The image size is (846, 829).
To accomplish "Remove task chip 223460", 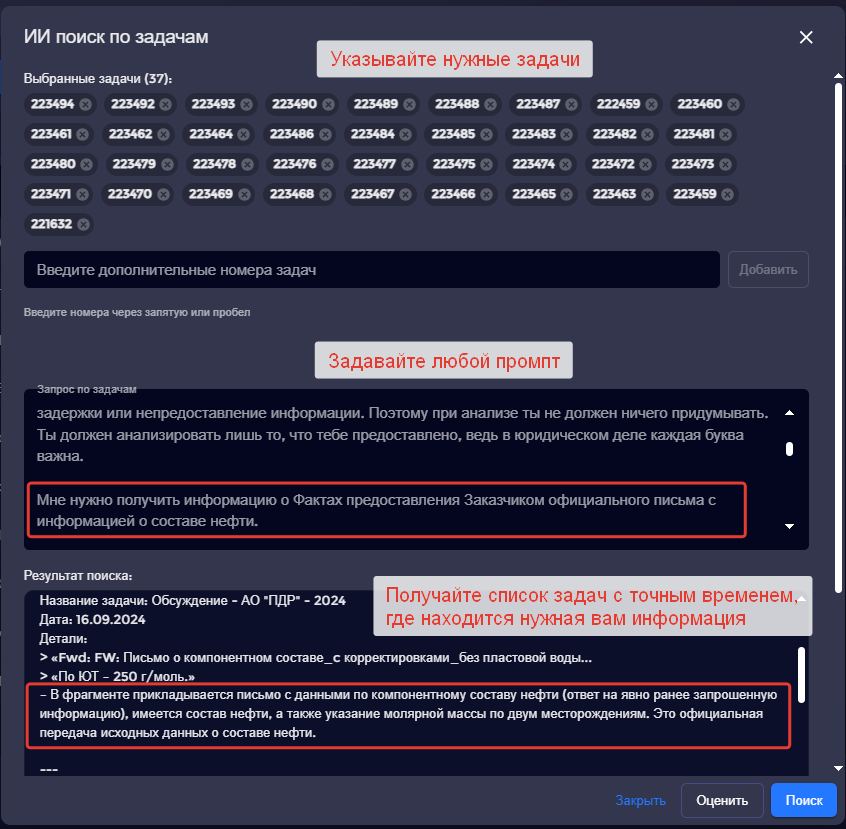I will 733,104.
